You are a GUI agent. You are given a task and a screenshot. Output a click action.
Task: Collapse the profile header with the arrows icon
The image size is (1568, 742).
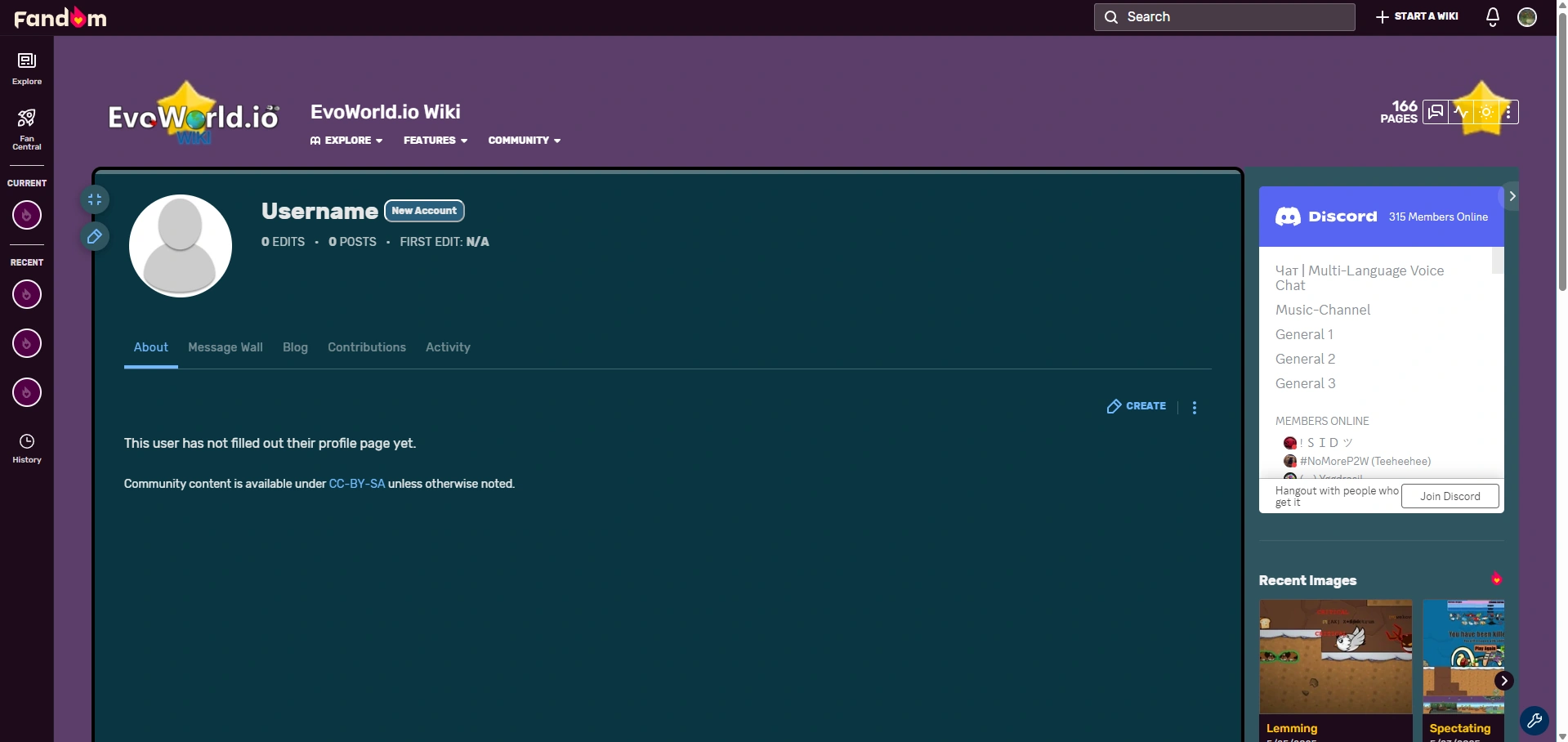(95, 199)
